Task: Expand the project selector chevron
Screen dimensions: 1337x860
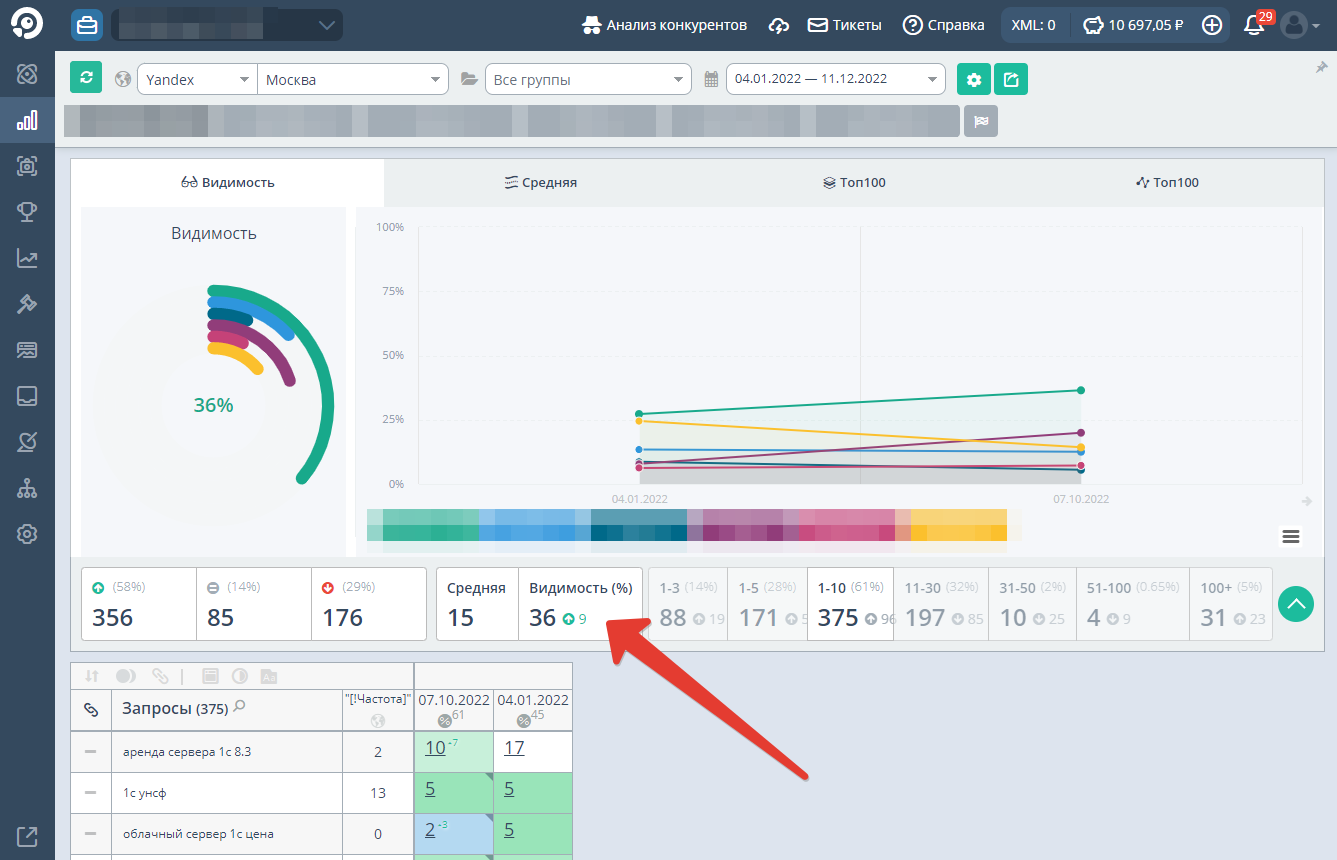Action: [x=326, y=25]
